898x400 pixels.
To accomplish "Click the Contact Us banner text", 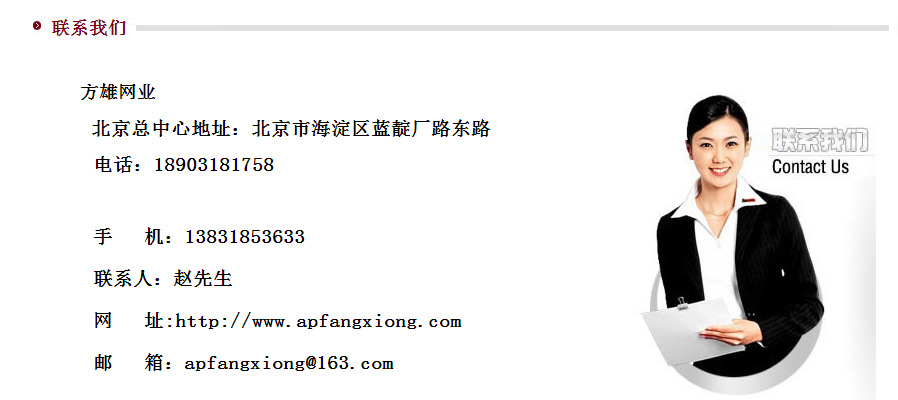I will (810, 167).
